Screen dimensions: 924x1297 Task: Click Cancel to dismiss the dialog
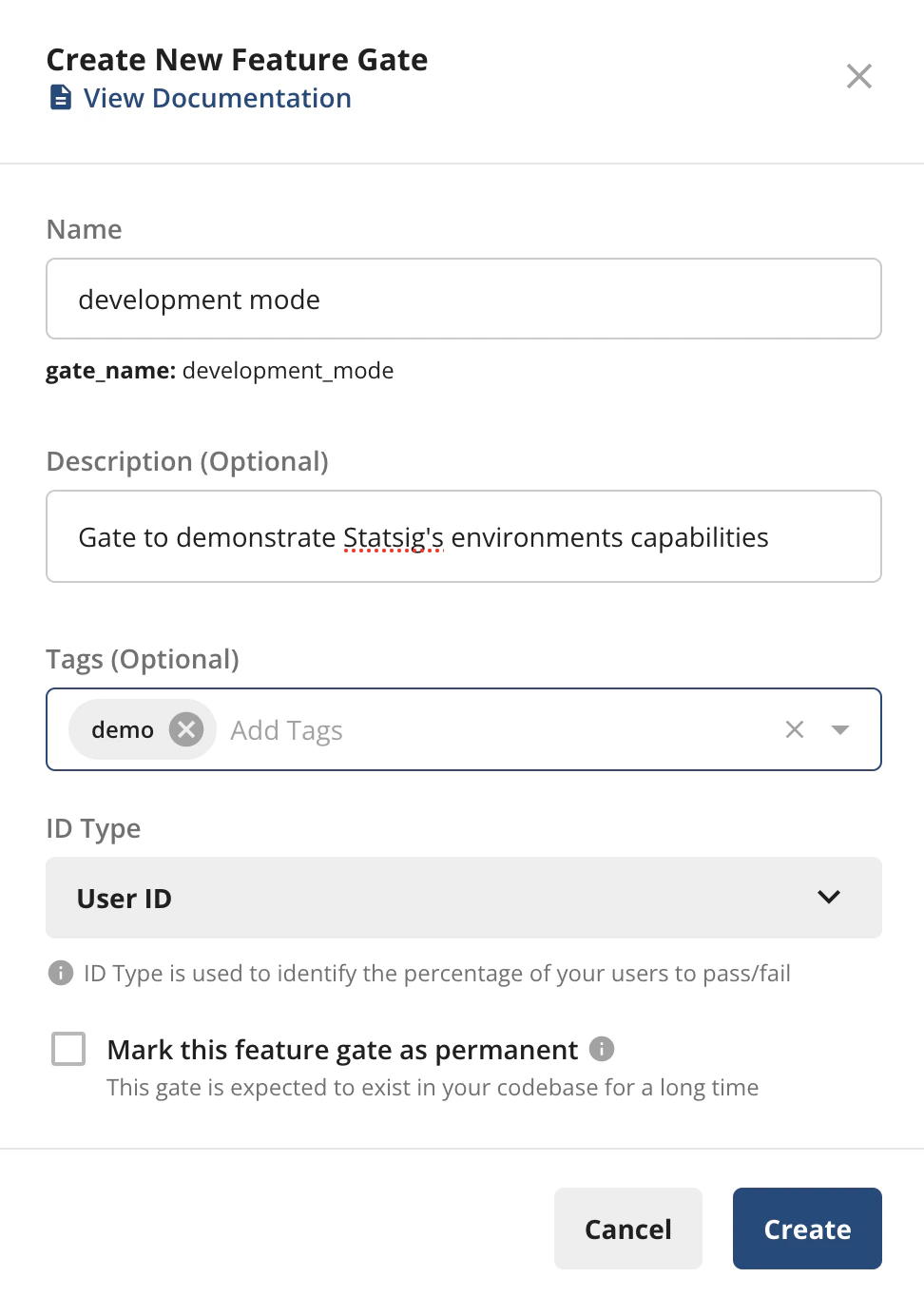pos(627,1228)
